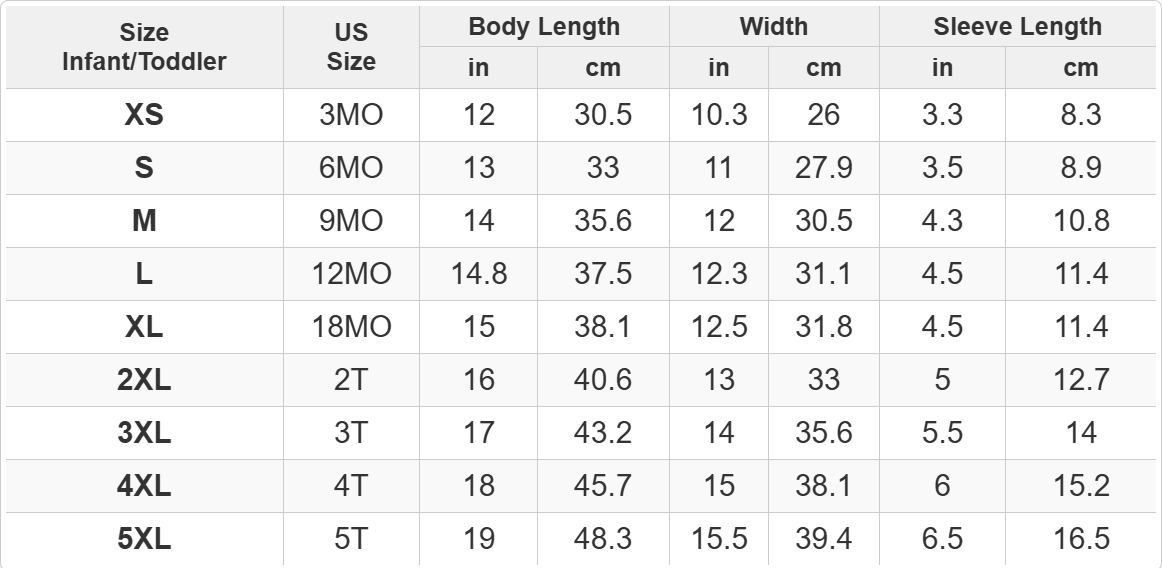The height and width of the screenshot is (568, 1162).
Task: Click the 4XL size row label
Action: [144, 486]
